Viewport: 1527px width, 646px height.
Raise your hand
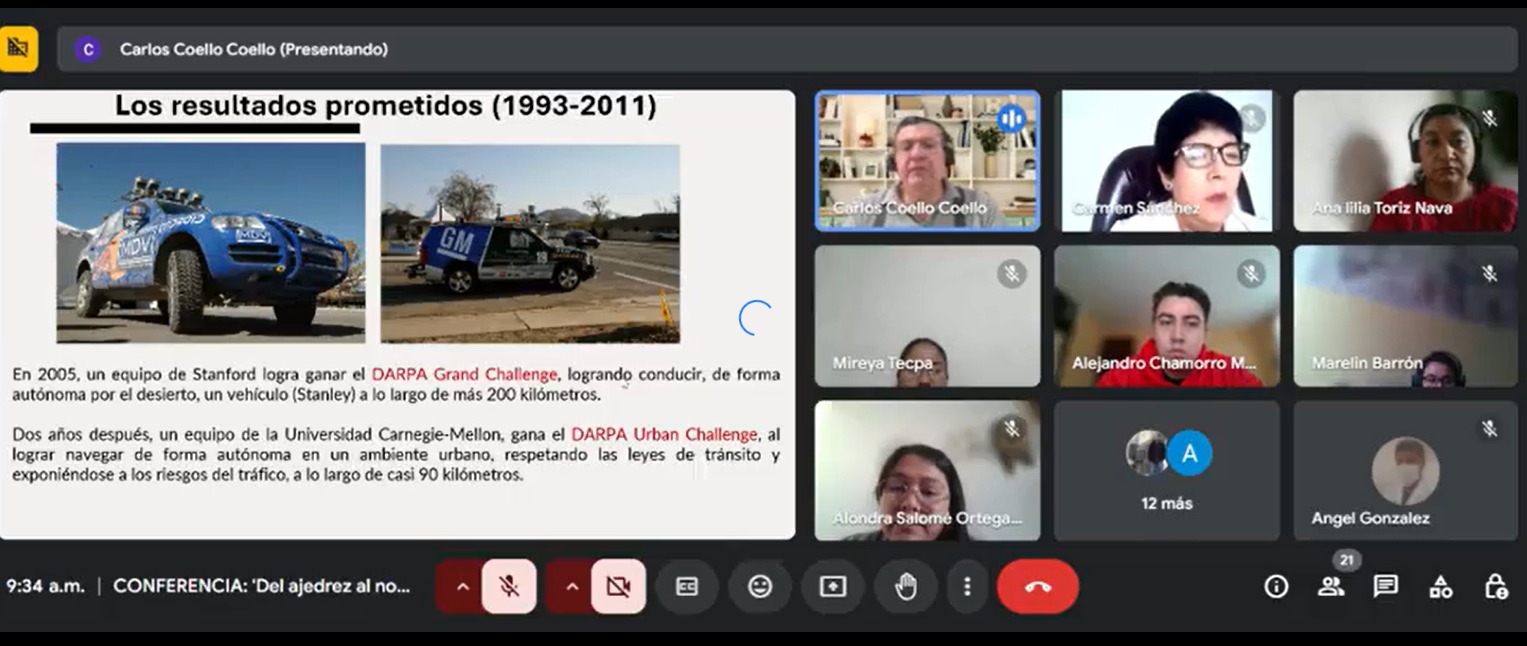click(906, 587)
